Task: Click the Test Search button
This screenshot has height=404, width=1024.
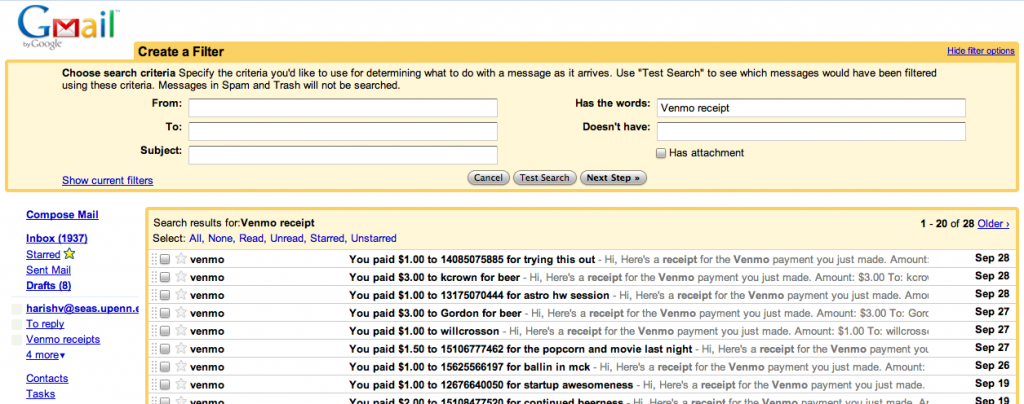Action: point(545,178)
